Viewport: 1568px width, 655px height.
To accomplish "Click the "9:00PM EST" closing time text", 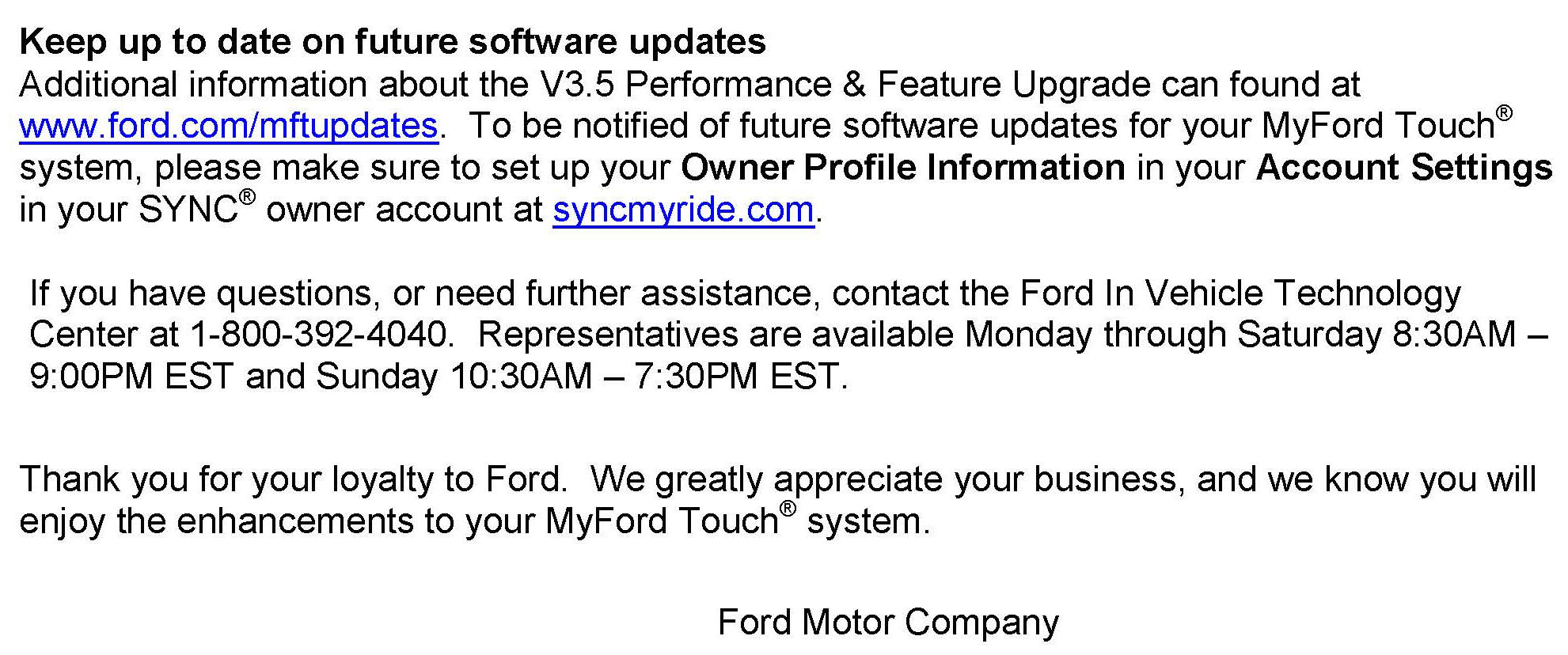I will (131, 377).
